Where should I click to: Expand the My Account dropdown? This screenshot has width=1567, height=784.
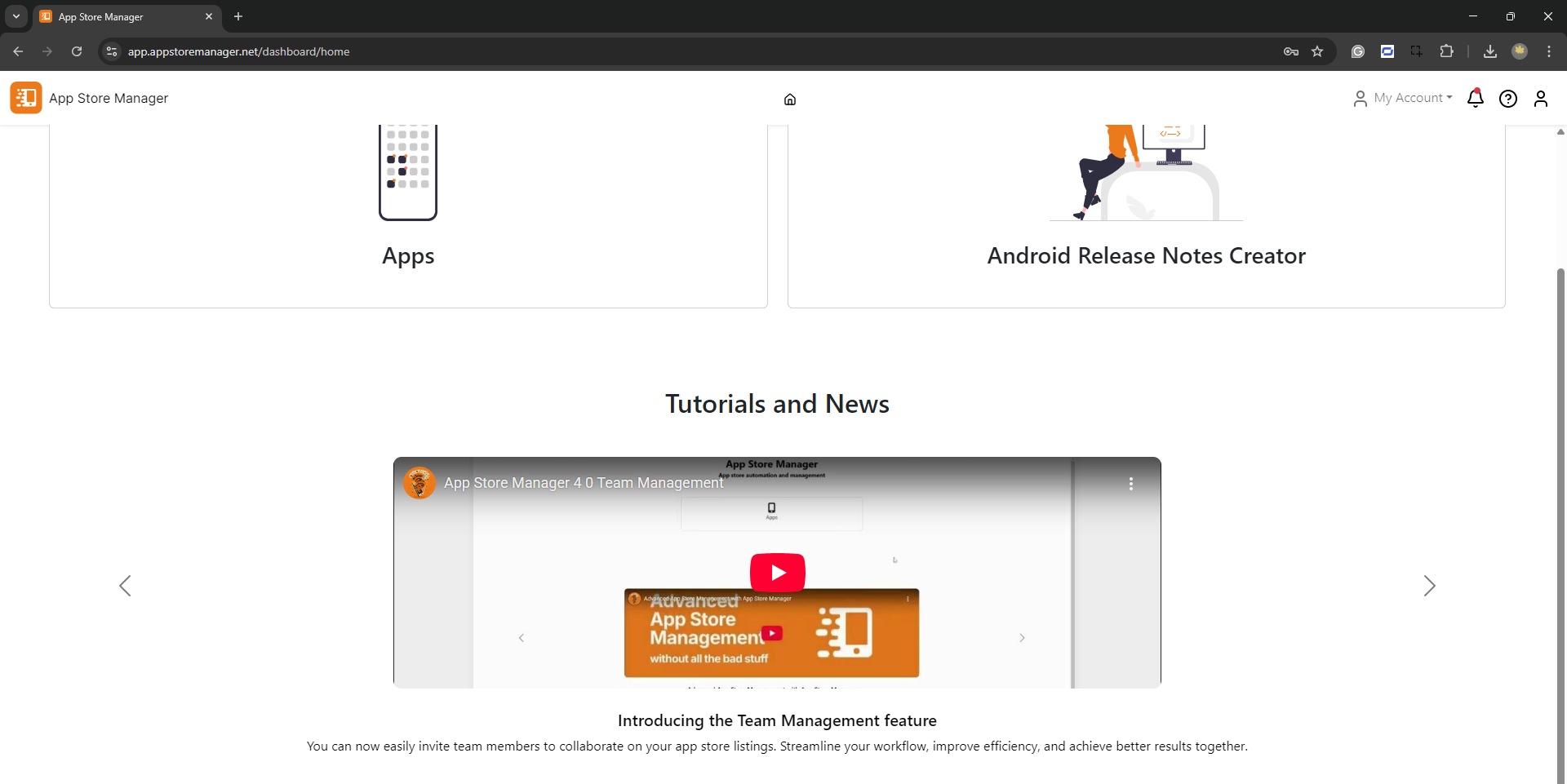pyautogui.click(x=1403, y=98)
